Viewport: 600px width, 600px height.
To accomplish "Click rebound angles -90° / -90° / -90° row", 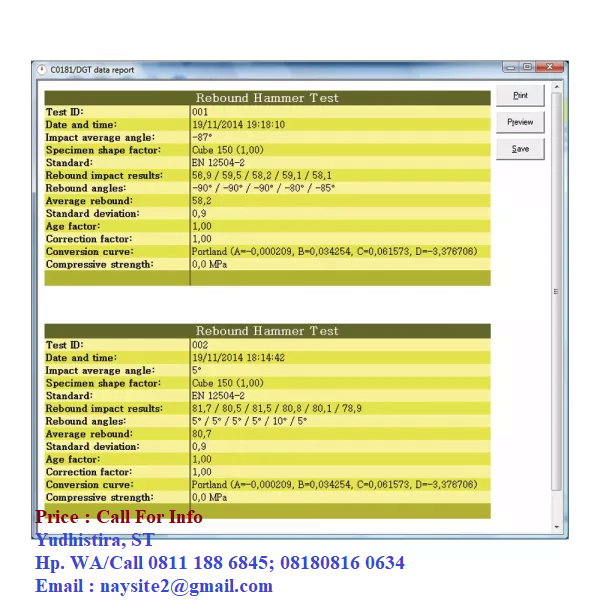I will pyautogui.click(x=263, y=188).
